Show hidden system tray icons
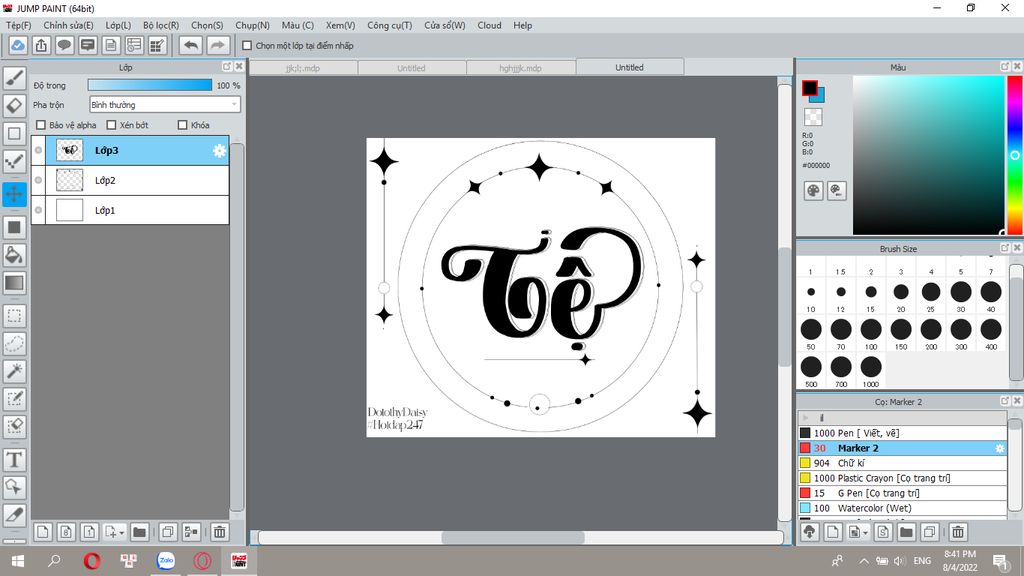The height and width of the screenshot is (576, 1024). (863, 561)
